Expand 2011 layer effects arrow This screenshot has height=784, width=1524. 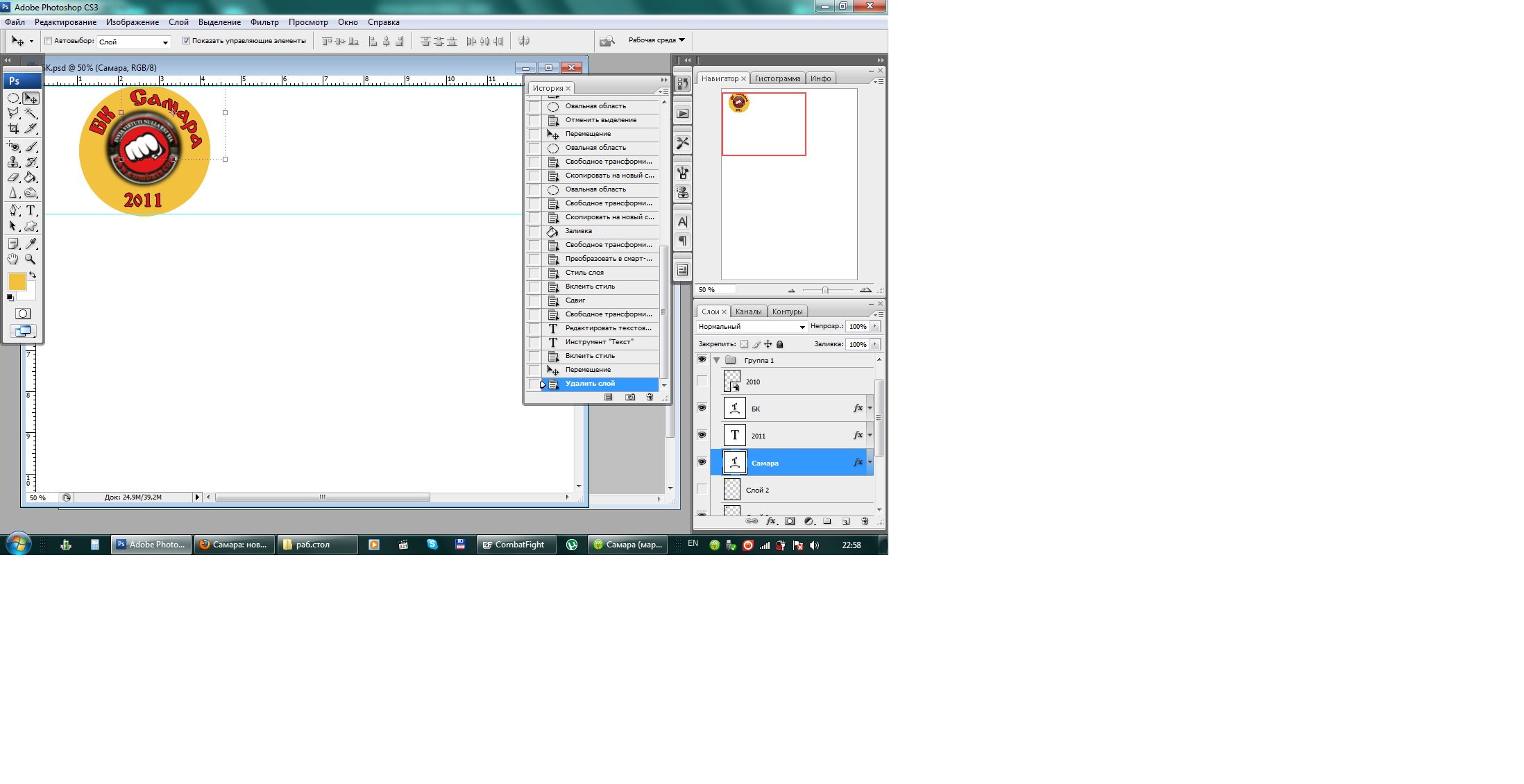pos(870,436)
